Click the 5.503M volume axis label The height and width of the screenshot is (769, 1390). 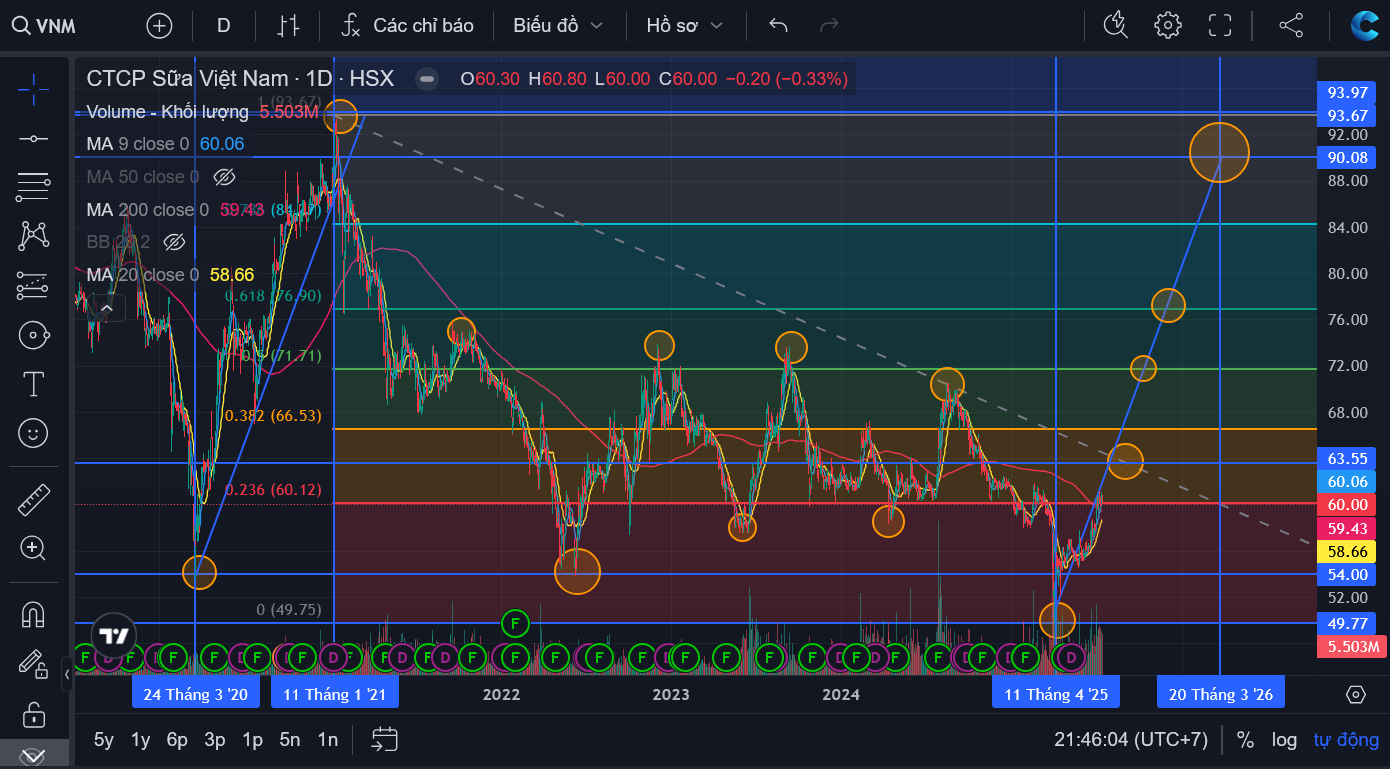[x=1353, y=647]
